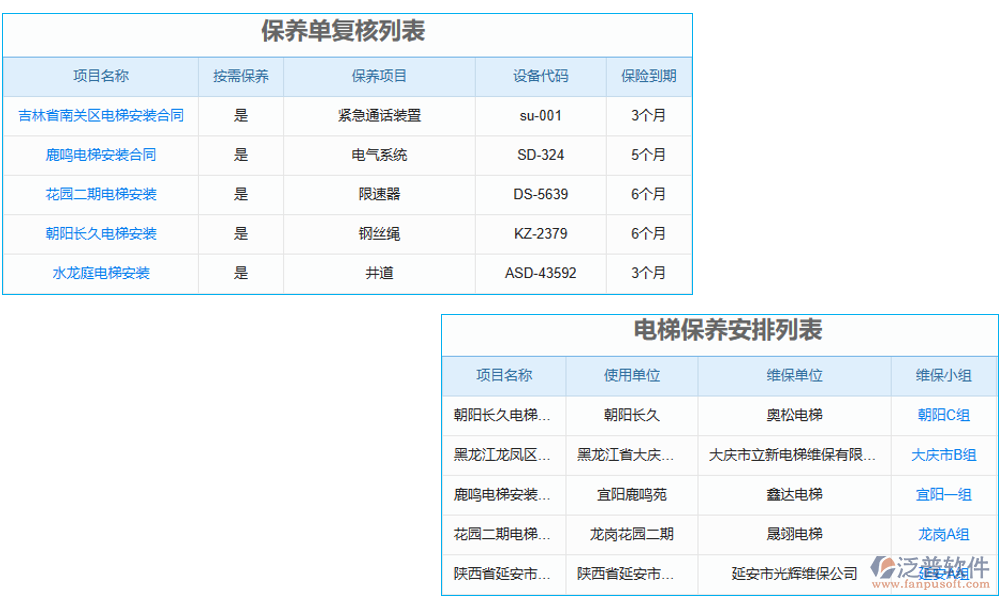The height and width of the screenshot is (600, 1000).
Task: Open the 水龙庭电梯安装 project link
Action: coord(100,273)
